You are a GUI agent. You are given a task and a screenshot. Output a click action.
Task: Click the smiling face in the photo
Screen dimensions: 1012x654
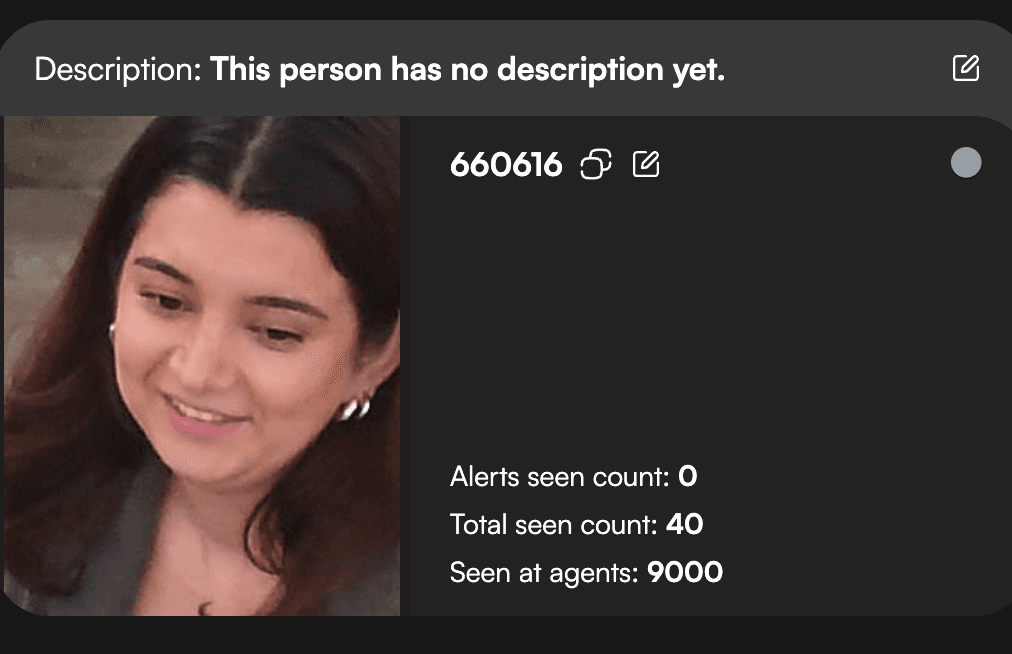pos(232,336)
